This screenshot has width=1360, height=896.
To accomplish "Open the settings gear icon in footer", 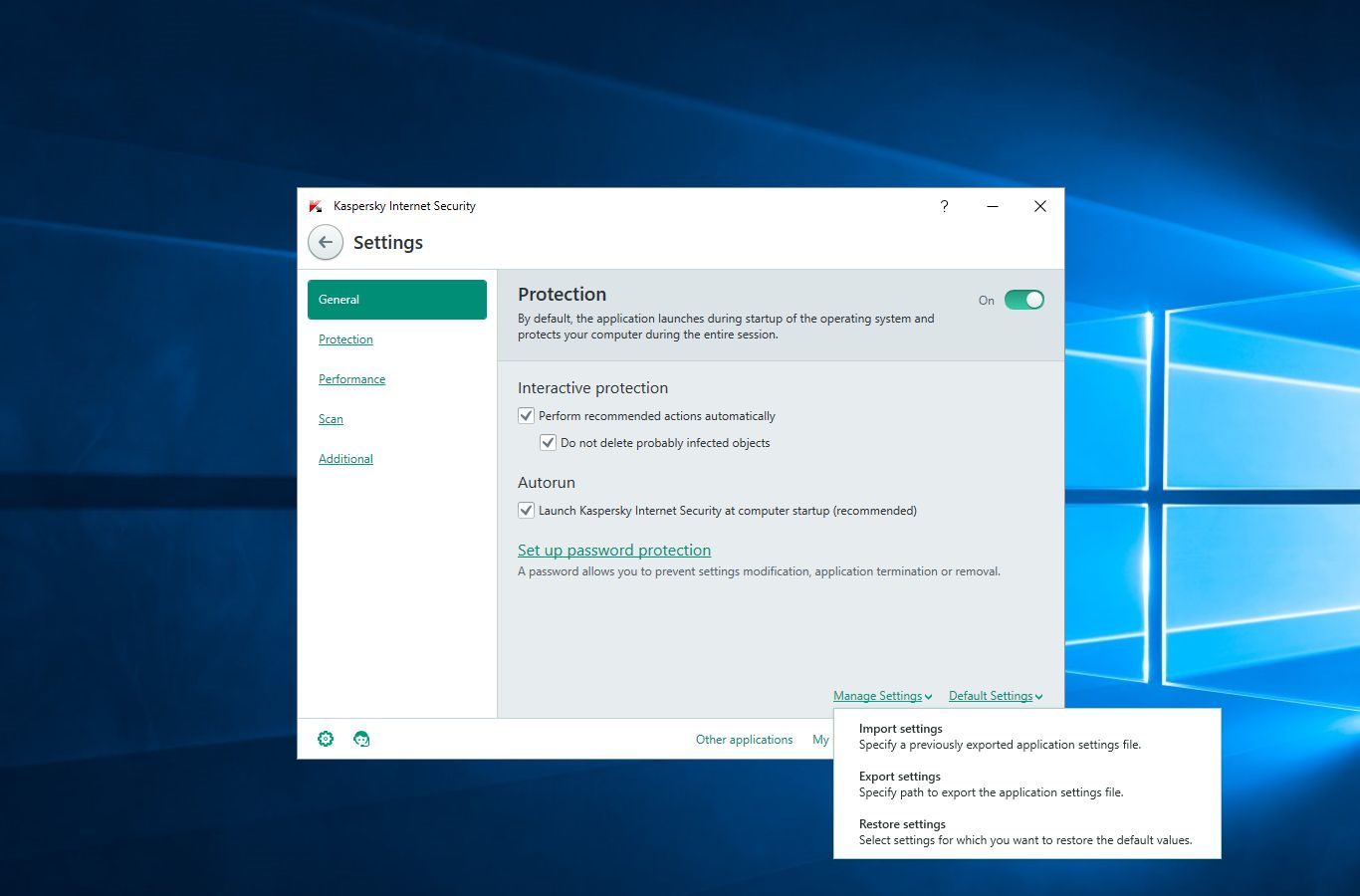I will [326, 739].
